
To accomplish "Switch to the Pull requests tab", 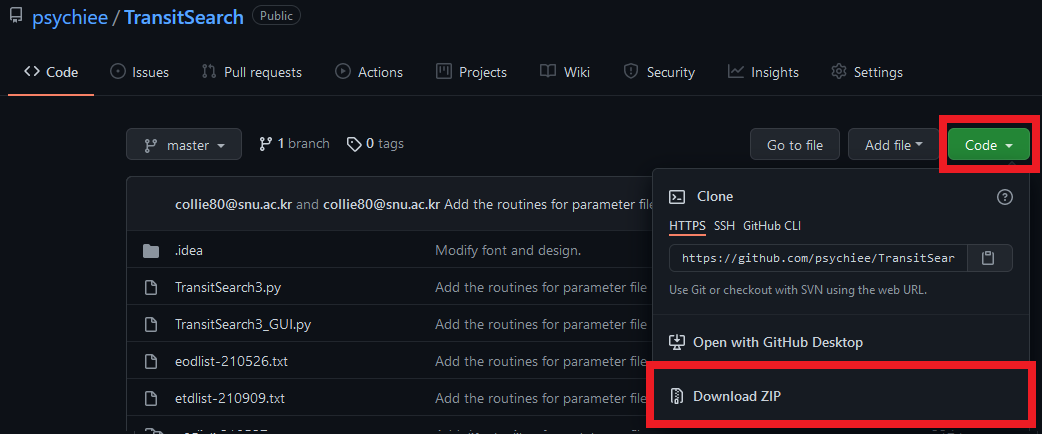I will 251,72.
